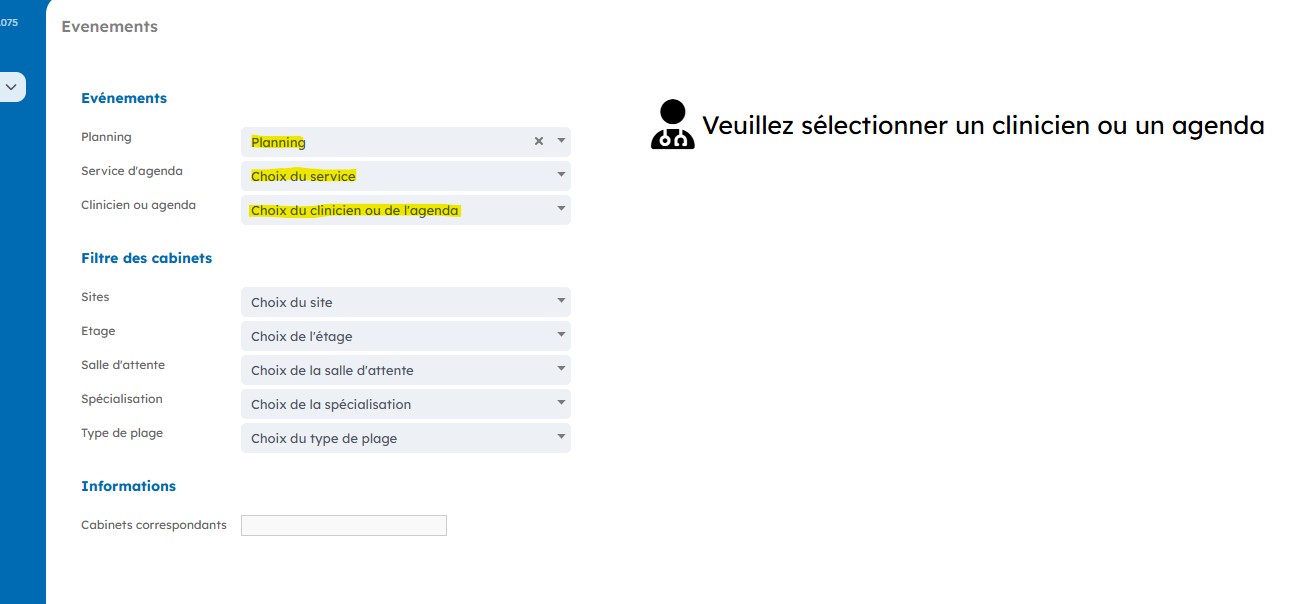Expand the Planning dropdown arrow
The height and width of the screenshot is (604, 1307).
(561, 141)
